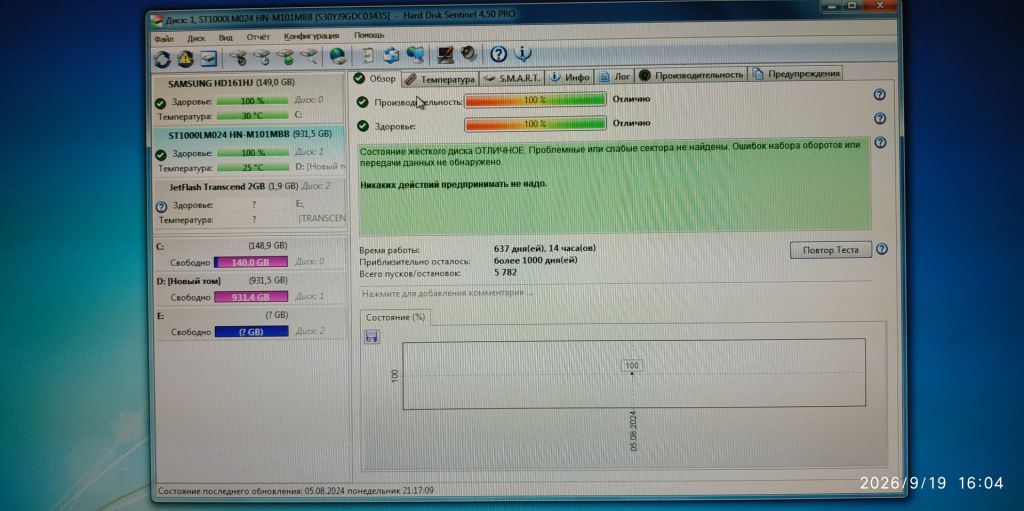Click the blue update arrows toolbar icon
Viewport: 1024px width, 511px height.
(391, 56)
